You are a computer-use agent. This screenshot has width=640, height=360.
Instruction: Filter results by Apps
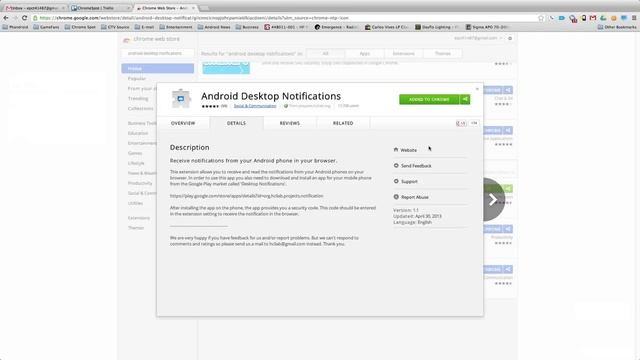(364, 53)
